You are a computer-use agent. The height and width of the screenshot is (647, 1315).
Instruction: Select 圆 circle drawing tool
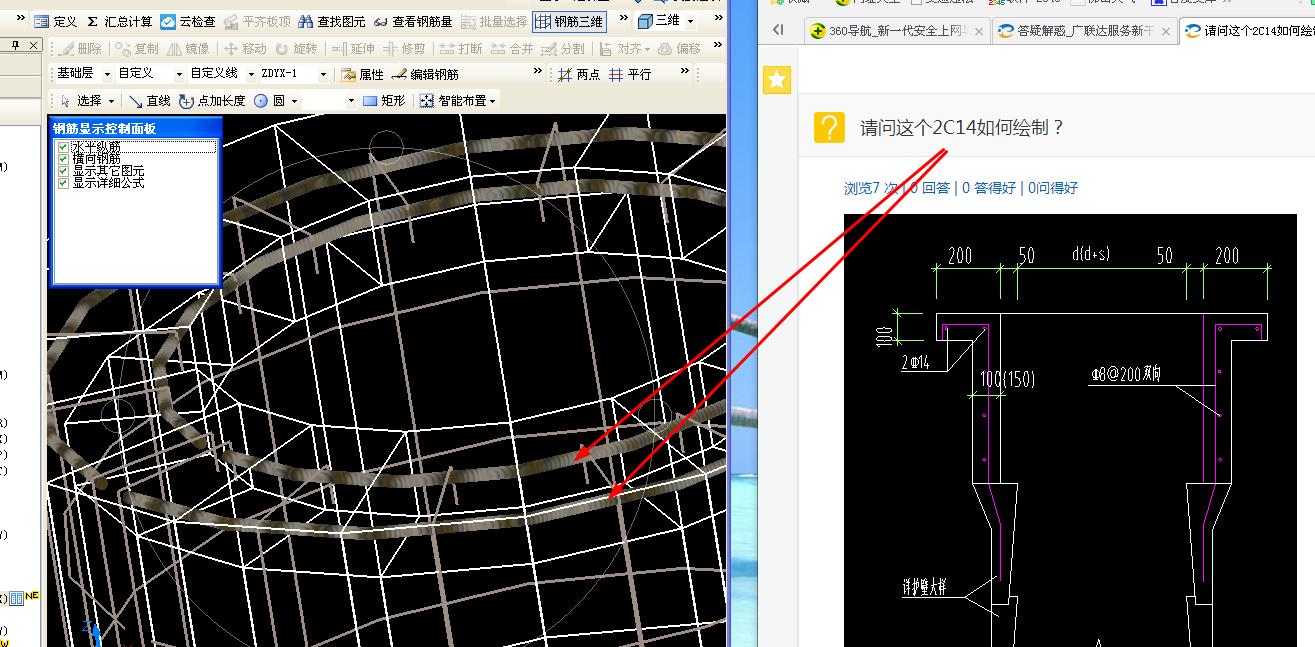click(x=270, y=100)
